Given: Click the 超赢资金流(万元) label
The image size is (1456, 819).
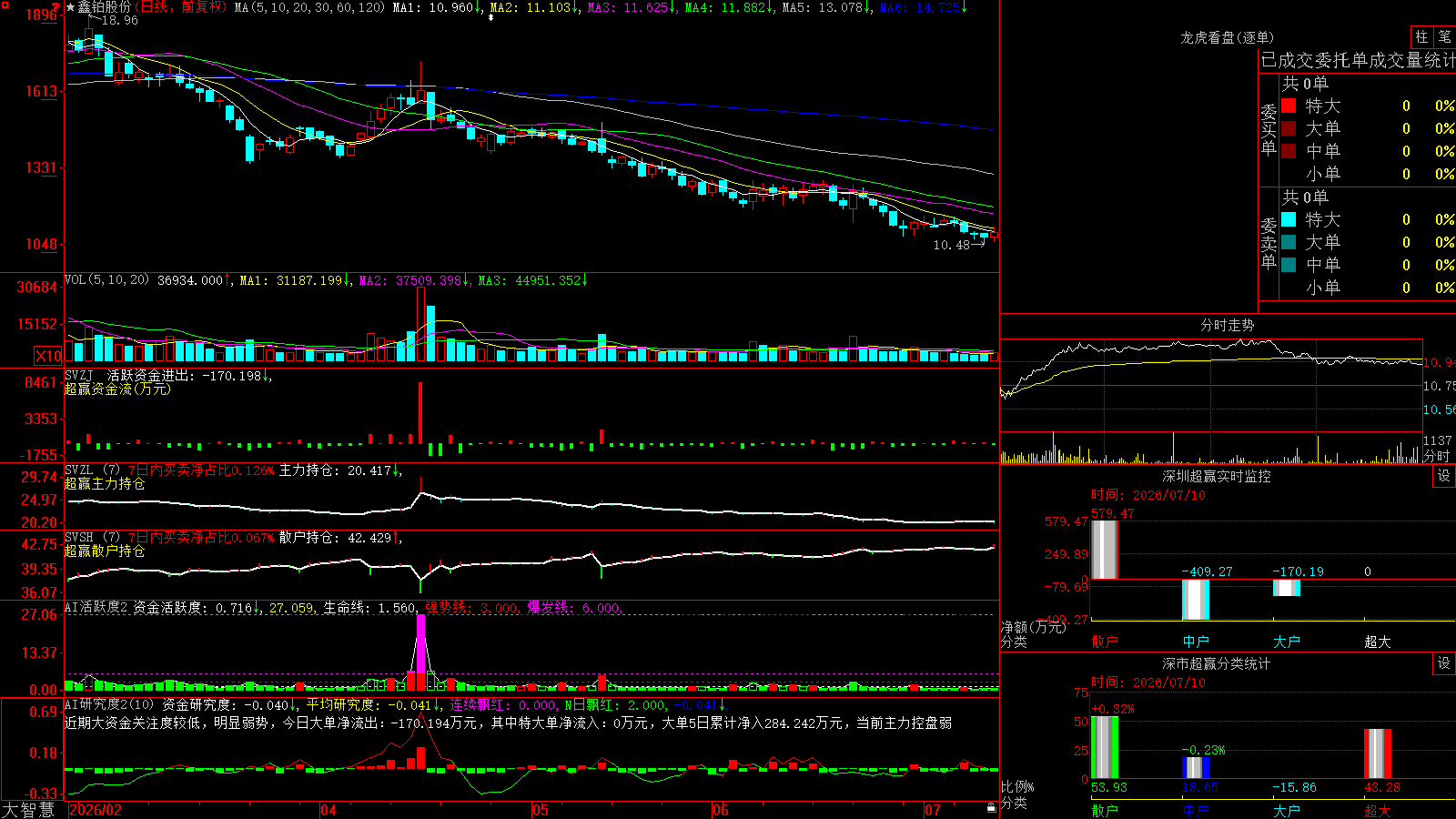Looking at the screenshot, I should 117,389.
